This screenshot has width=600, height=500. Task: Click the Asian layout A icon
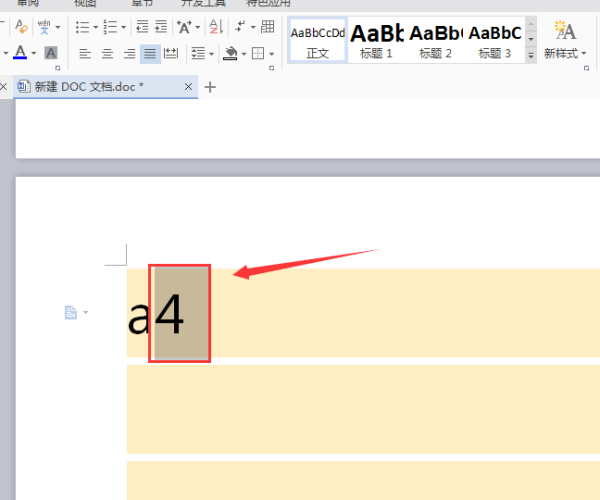point(184,27)
